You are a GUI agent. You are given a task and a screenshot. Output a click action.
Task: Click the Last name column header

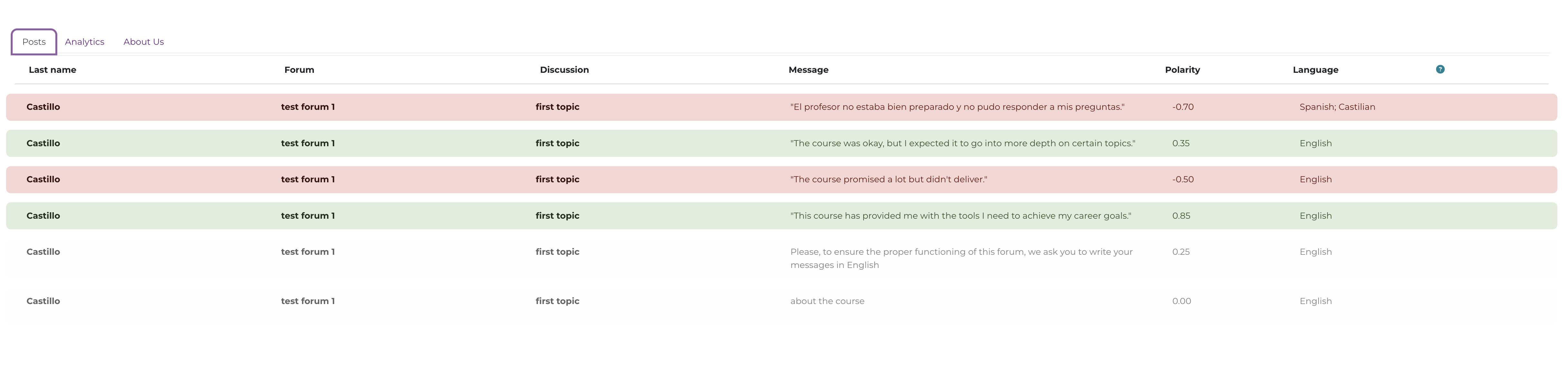52,70
